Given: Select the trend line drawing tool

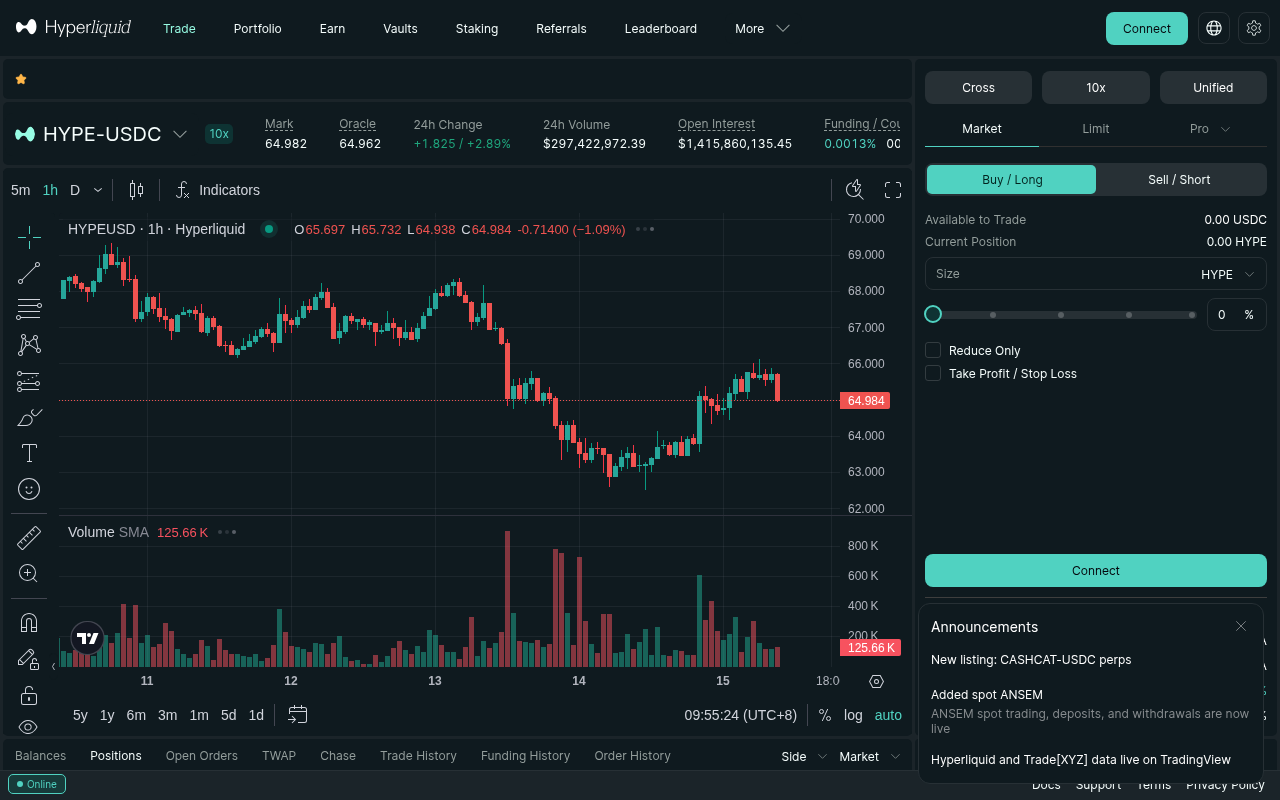Looking at the screenshot, I should tap(29, 273).
